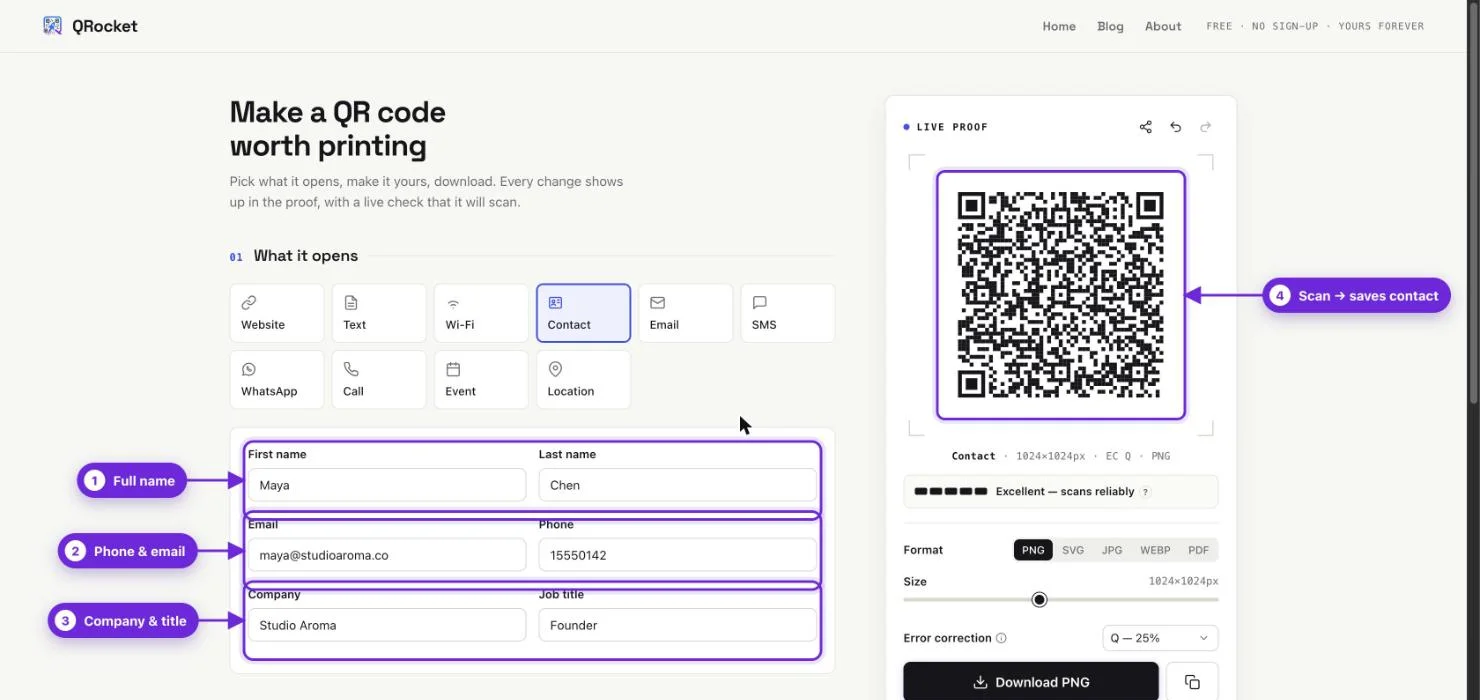Viewport: 1480px width, 700px height.
Task: Click the help icon beside scans reliably
Action: (1146, 492)
